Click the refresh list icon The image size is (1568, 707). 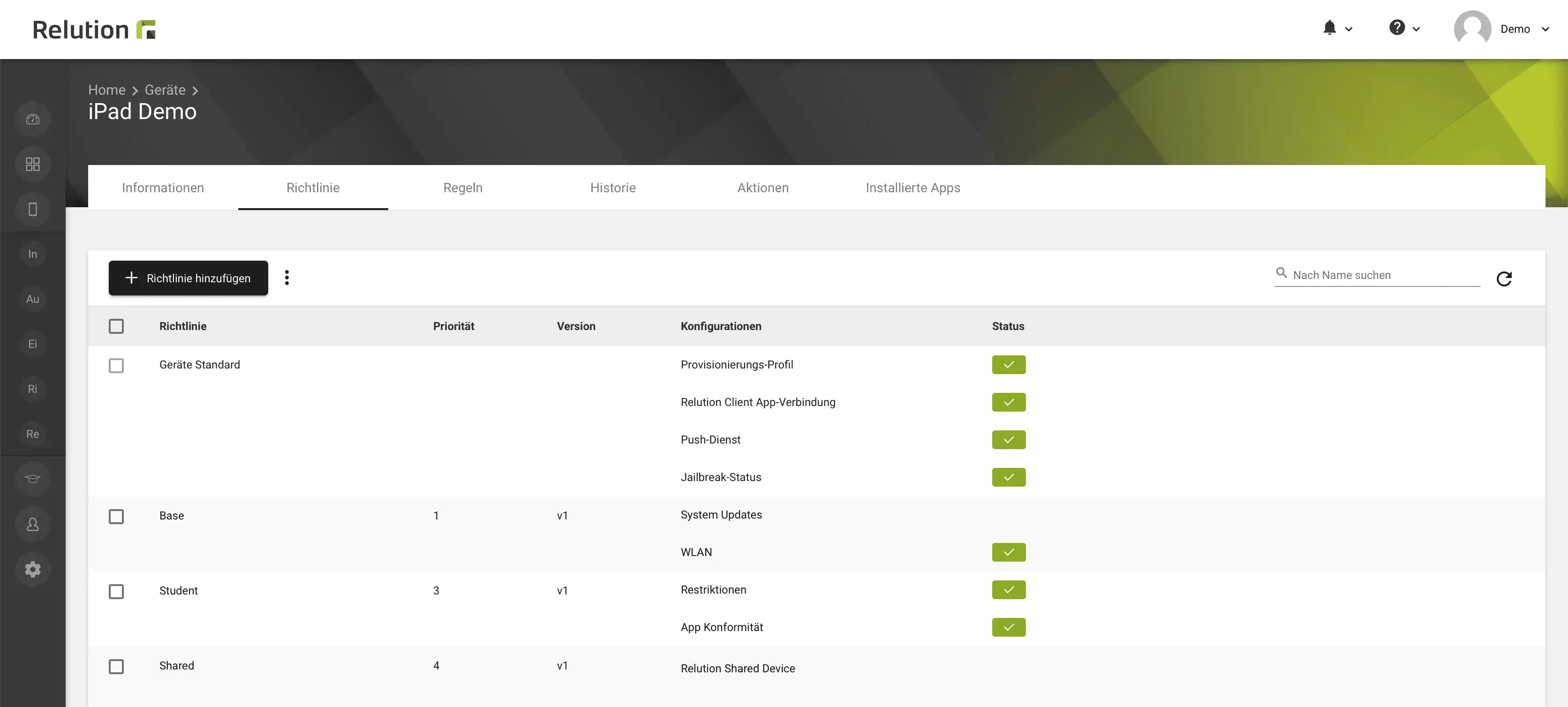pos(1504,278)
